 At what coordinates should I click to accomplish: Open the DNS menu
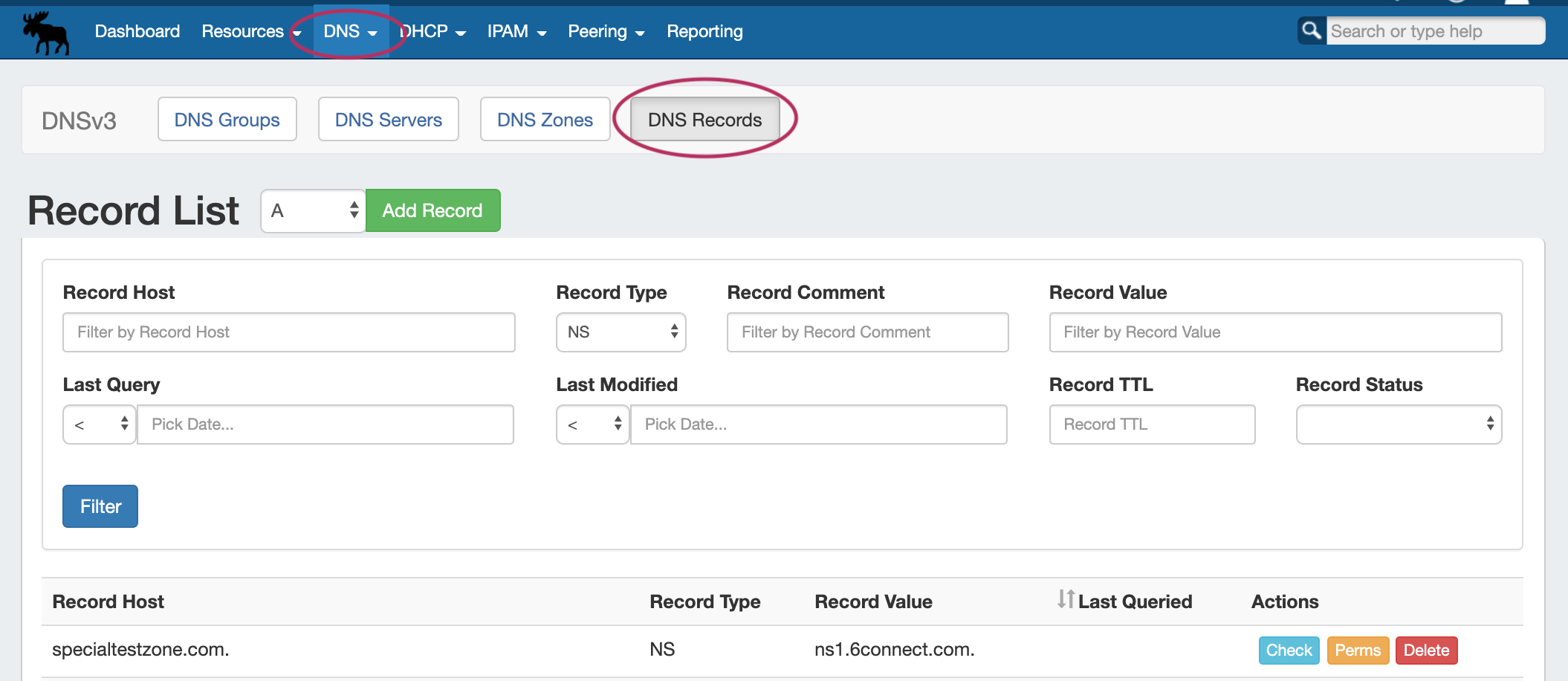tap(350, 31)
